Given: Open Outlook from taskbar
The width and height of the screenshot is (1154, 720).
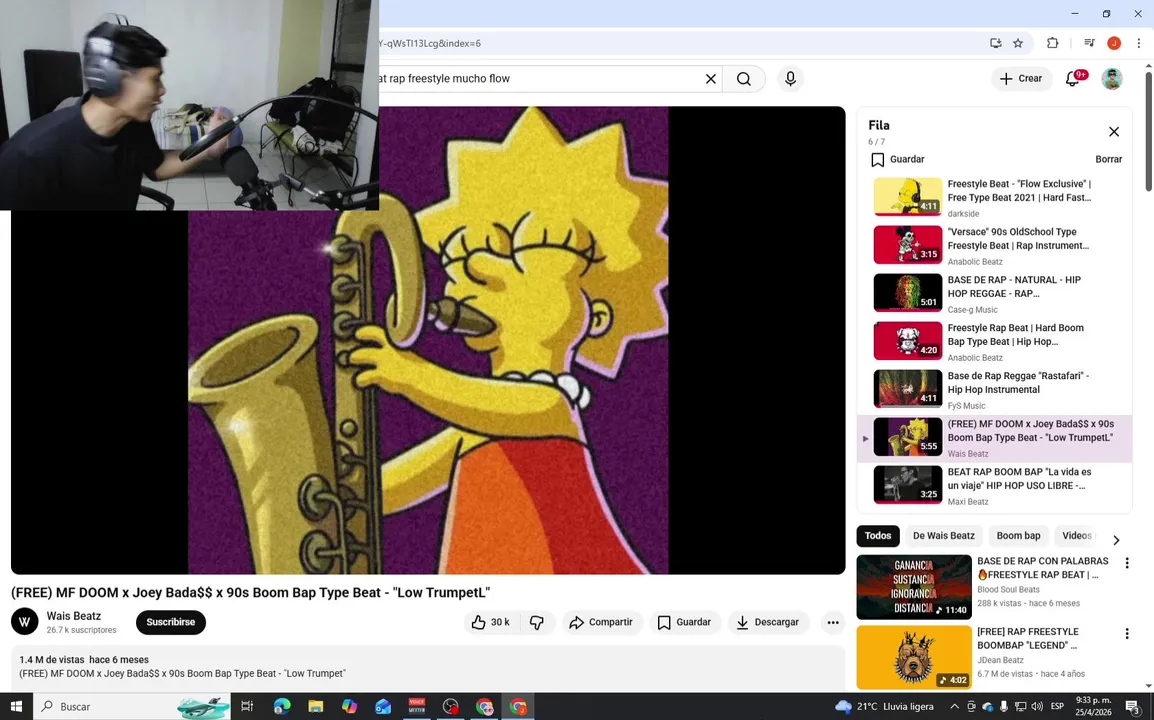Looking at the screenshot, I should coord(383,707).
